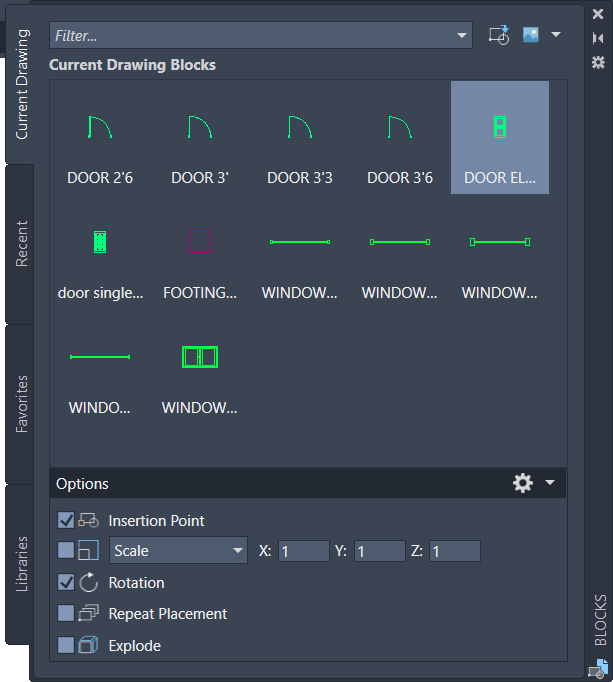Screen dimensions: 613x682
Task: Click the Repeat Placement stacked rectangles icon
Action: (x=88, y=613)
